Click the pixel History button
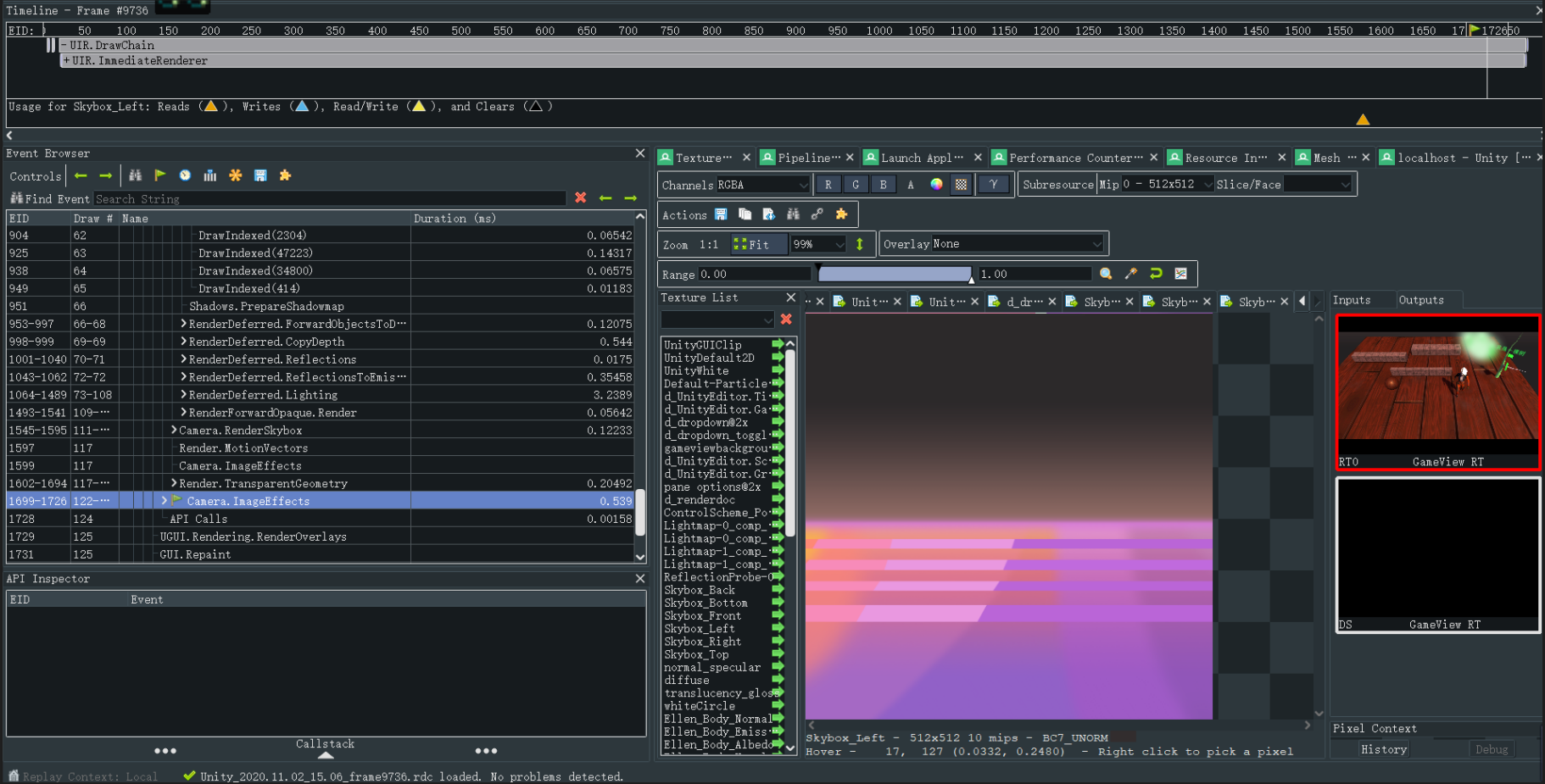This screenshot has height=784, width=1545. pyautogui.click(x=1384, y=749)
